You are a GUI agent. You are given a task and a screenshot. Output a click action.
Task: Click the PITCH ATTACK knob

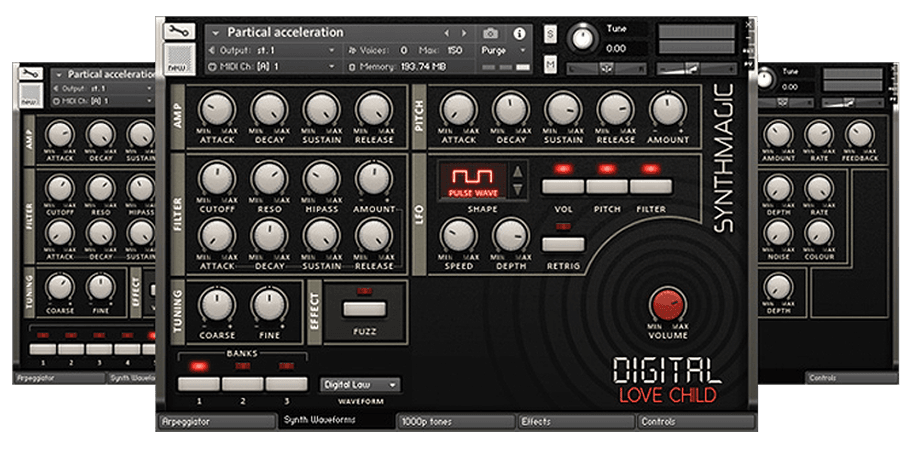tap(458, 109)
